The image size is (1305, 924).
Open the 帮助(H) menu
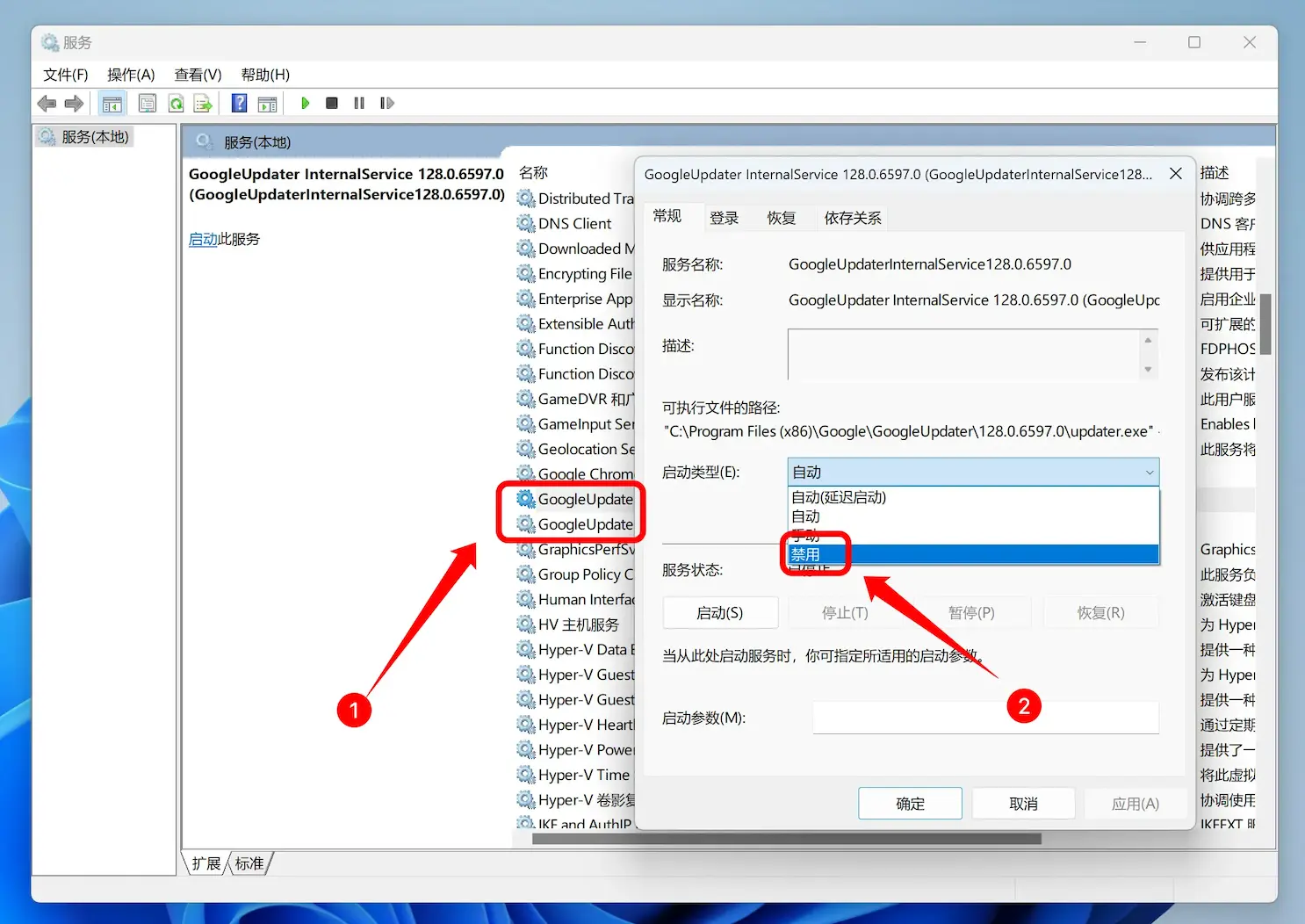[265, 75]
